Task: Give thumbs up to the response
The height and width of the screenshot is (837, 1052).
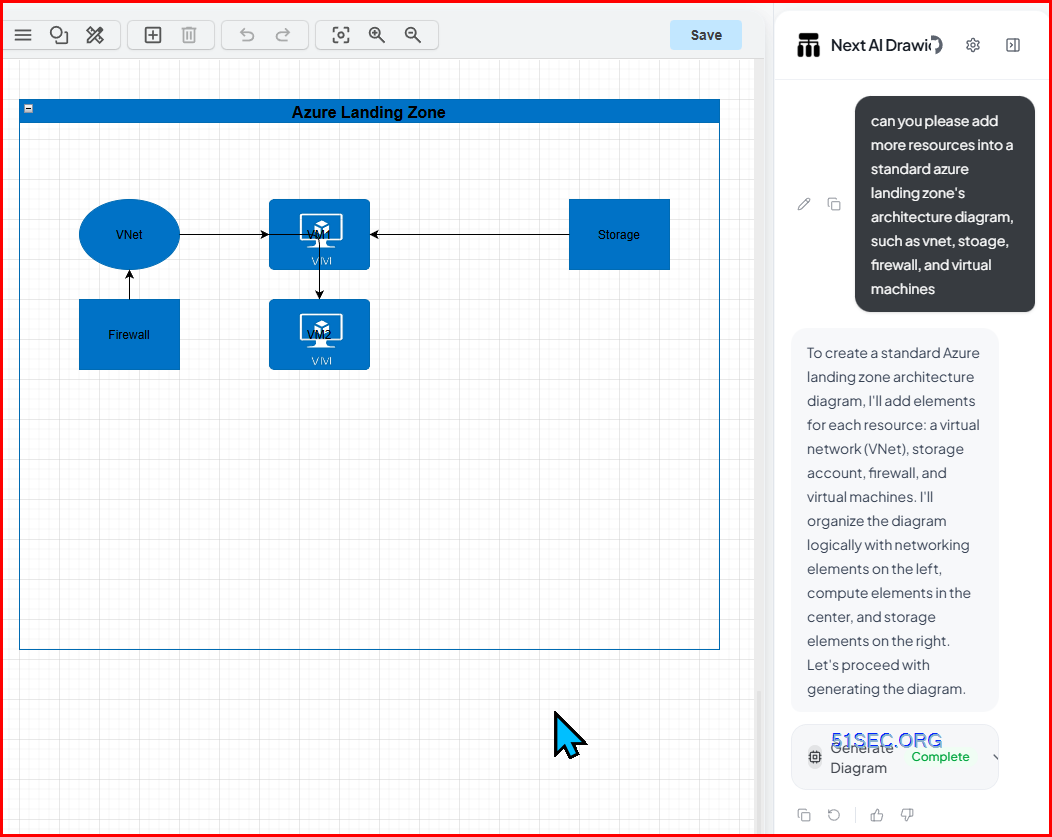Action: point(877,815)
